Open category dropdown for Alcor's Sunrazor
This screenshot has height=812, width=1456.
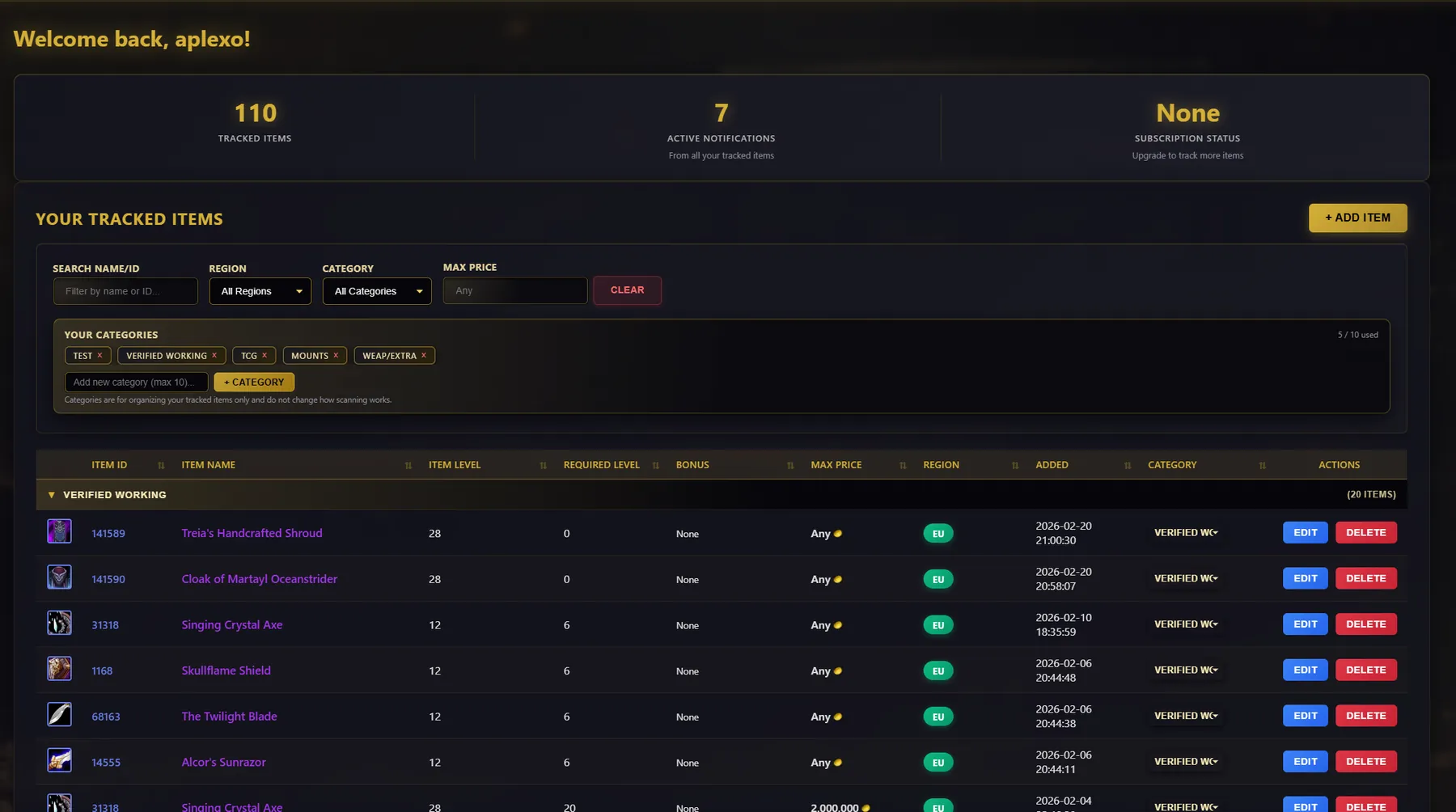1186,762
